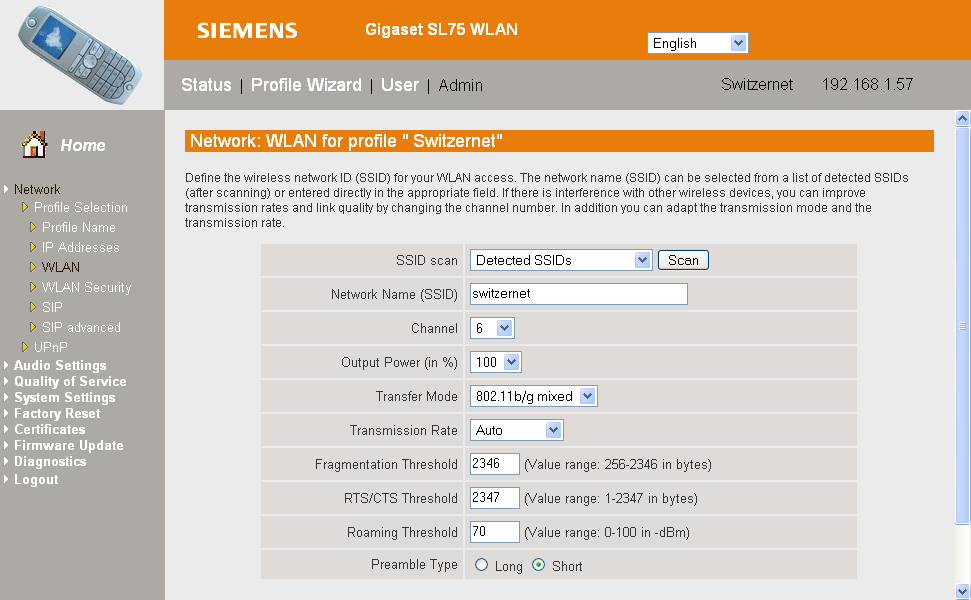The image size is (971, 600).
Task: Expand the Channel dropdown
Action: pyautogui.click(x=492, y=328)
